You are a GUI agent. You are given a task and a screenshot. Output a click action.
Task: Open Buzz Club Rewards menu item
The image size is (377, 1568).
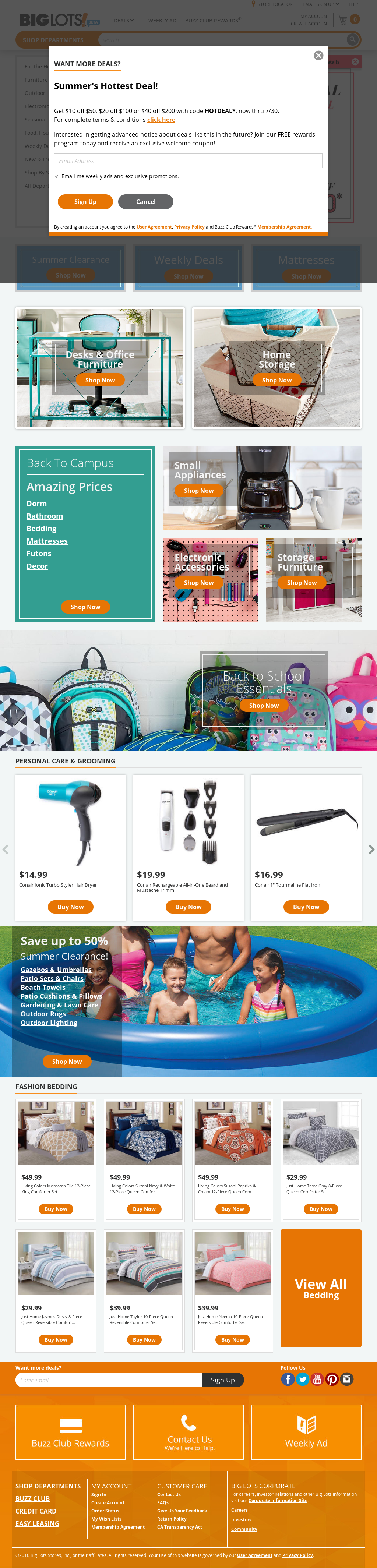pyautogui.click(x=213, y=21)
